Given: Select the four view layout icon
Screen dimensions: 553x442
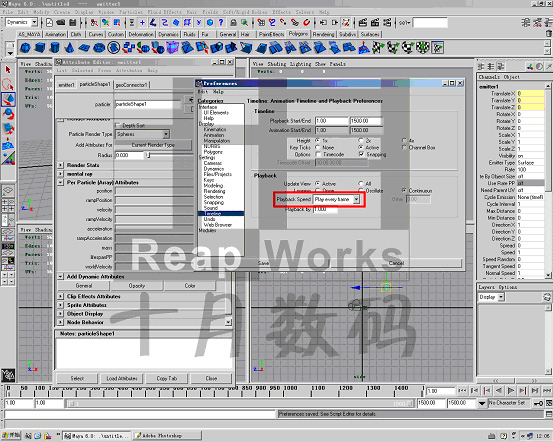Looking at the screenshot, I should click(8, 206).
